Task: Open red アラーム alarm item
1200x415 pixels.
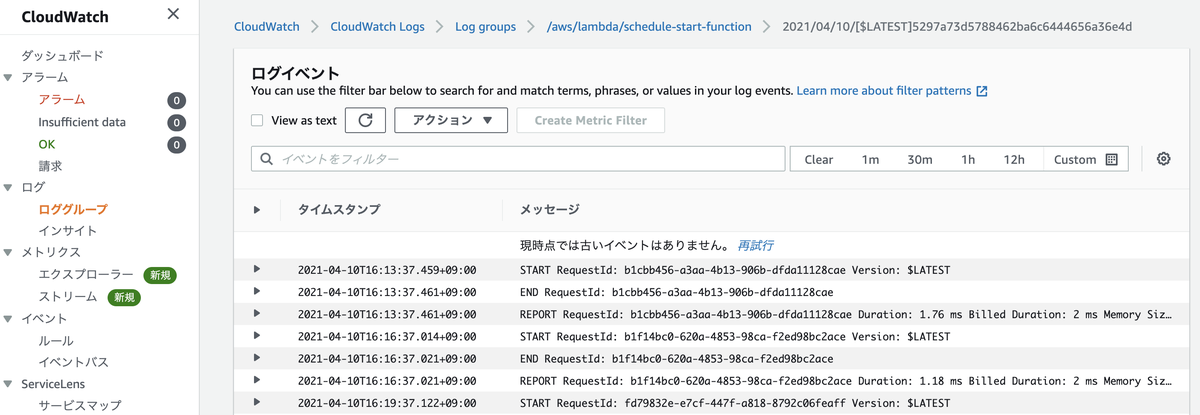Action: pyautogui.click(x=62, y=100)
